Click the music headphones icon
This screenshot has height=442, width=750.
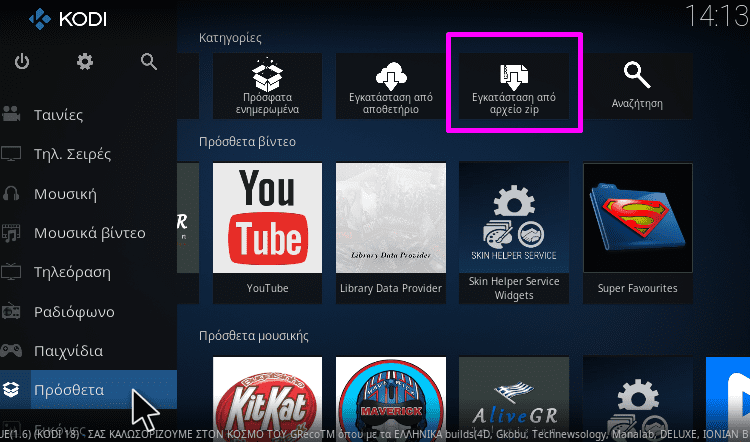(11, 193)
